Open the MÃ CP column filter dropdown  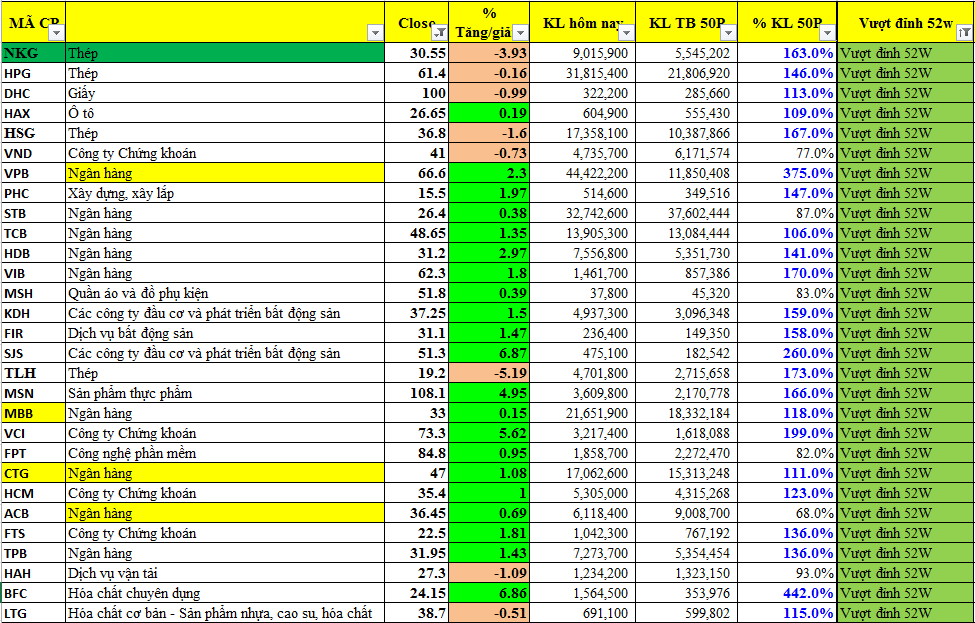tap(56, 33)
